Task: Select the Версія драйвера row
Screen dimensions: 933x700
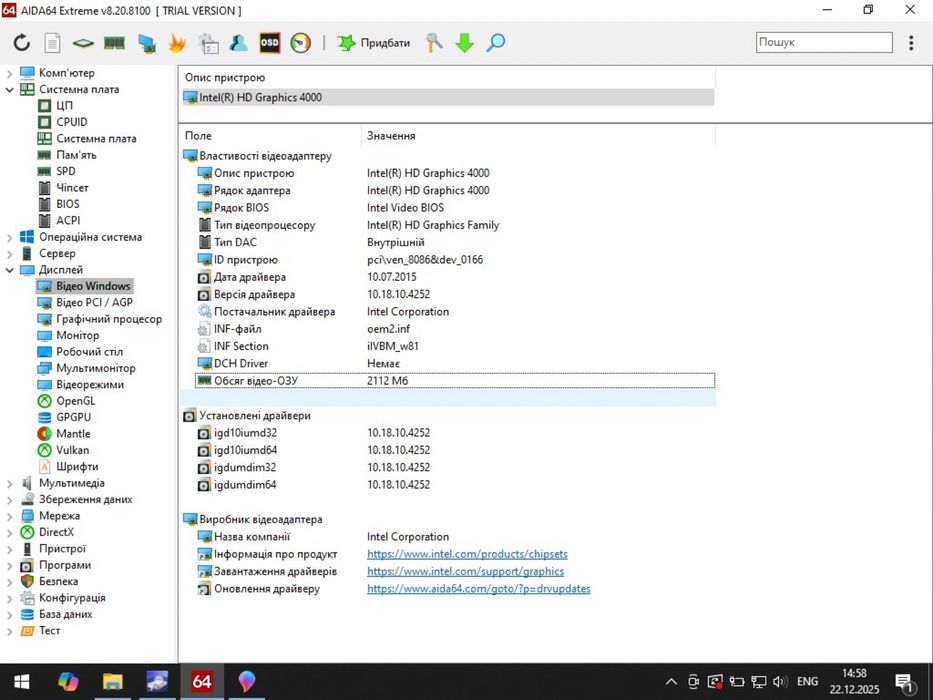Action: point(455,295)
